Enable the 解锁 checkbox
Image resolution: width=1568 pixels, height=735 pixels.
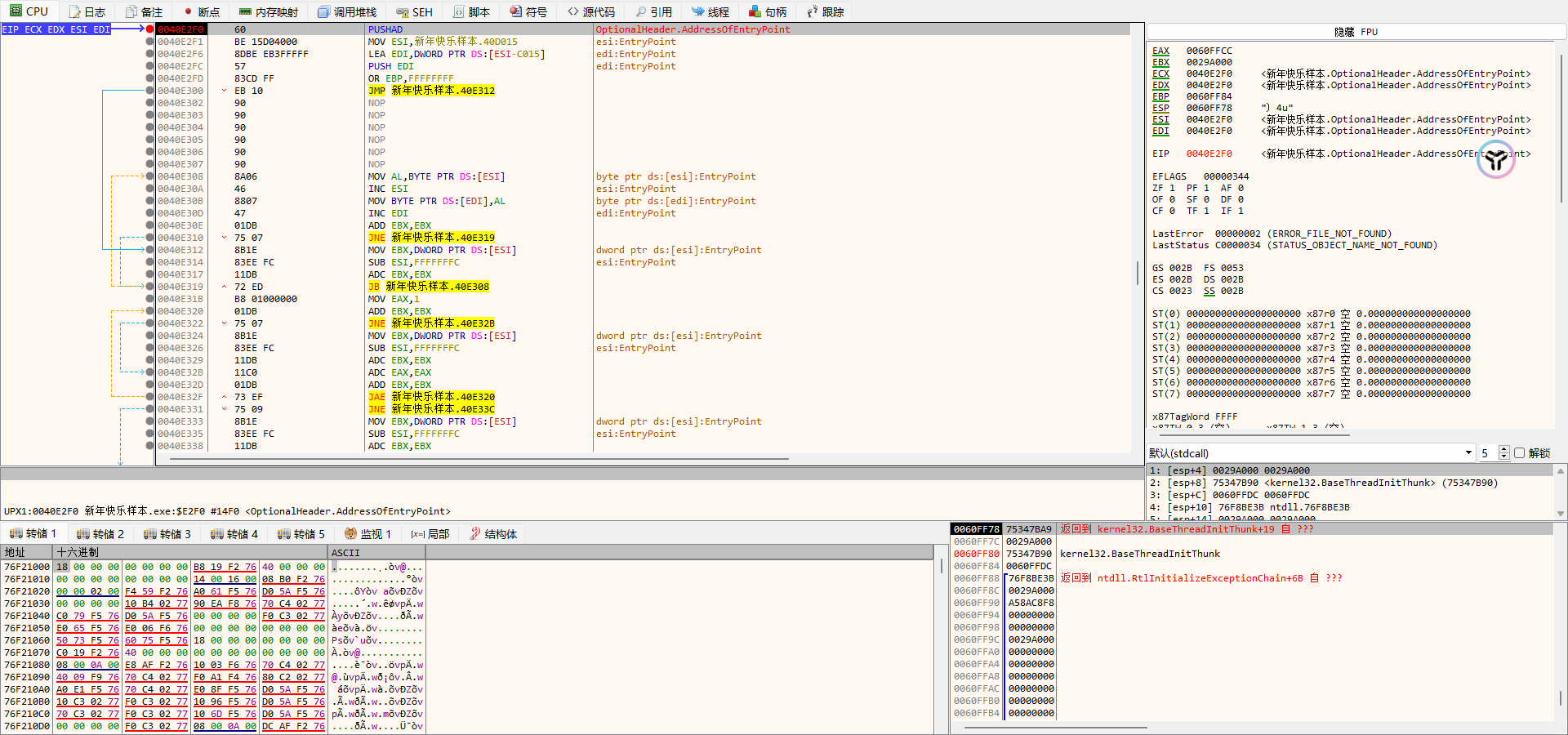pyautogui.click(x=1519, y=453)
